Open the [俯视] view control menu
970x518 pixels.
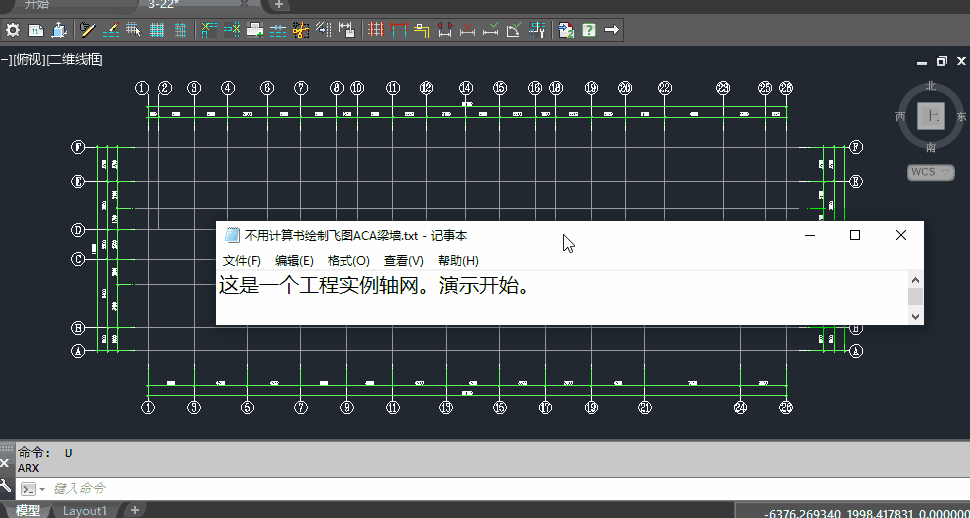[28, 60]
